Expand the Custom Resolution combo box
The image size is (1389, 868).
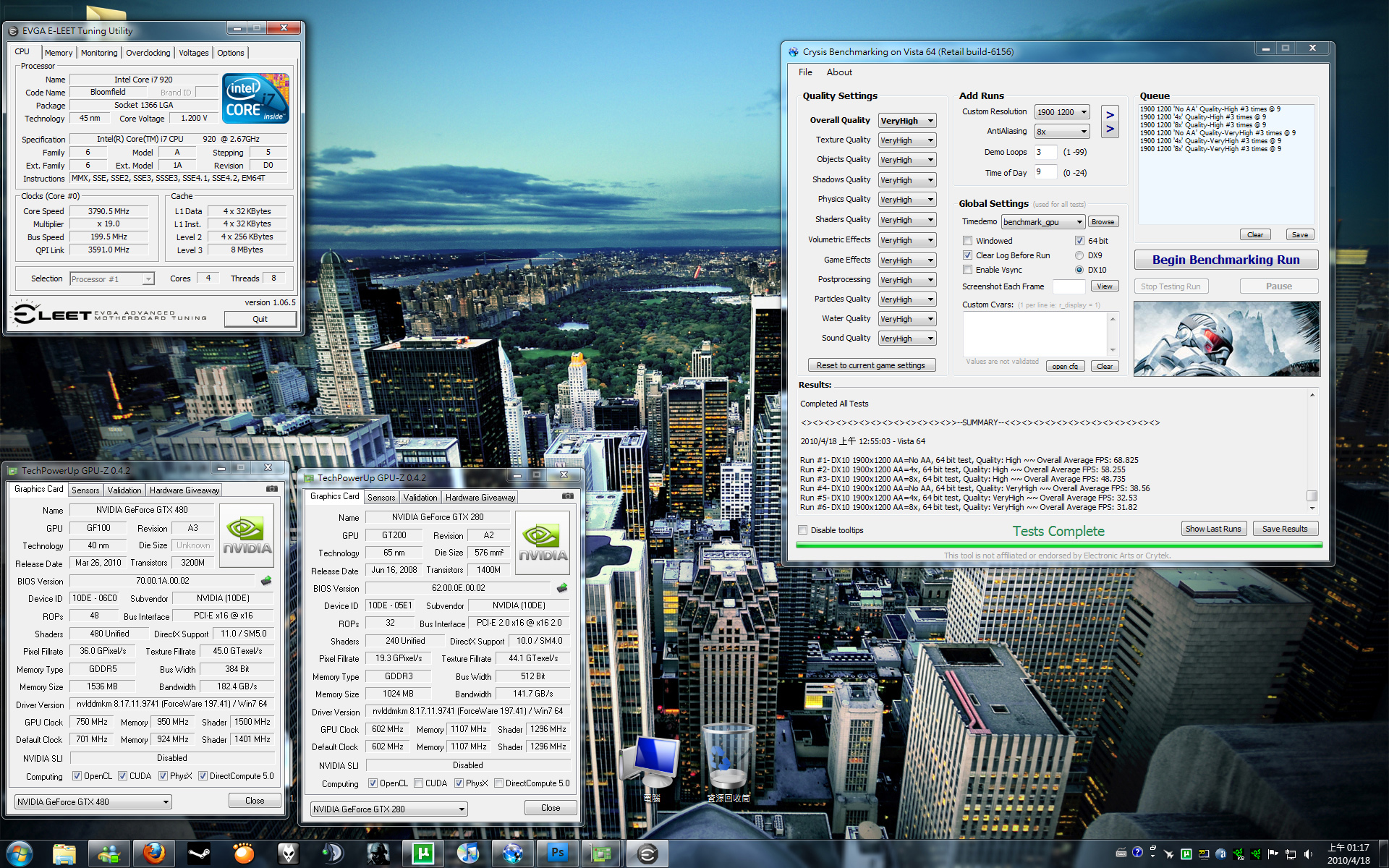click(x=1062, y=112)
